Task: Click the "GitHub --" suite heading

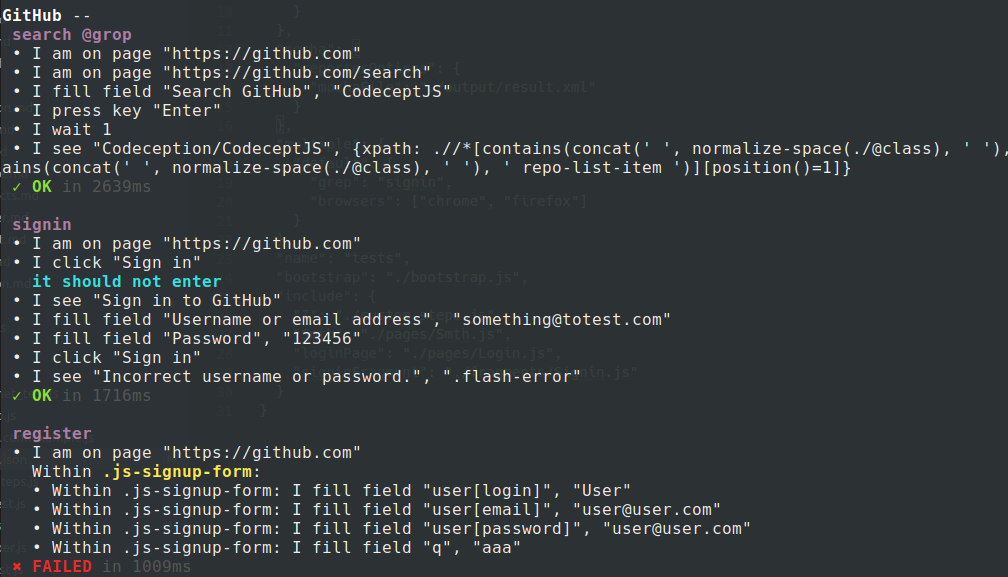Action: [x=47, y=15]
